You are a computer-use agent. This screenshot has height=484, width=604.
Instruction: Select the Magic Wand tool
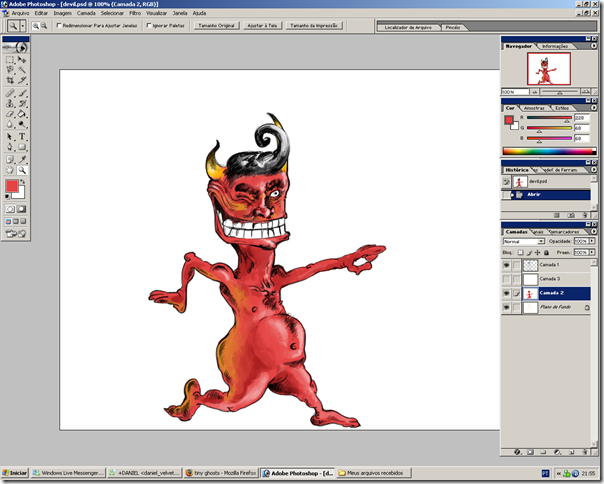point(22,70)
